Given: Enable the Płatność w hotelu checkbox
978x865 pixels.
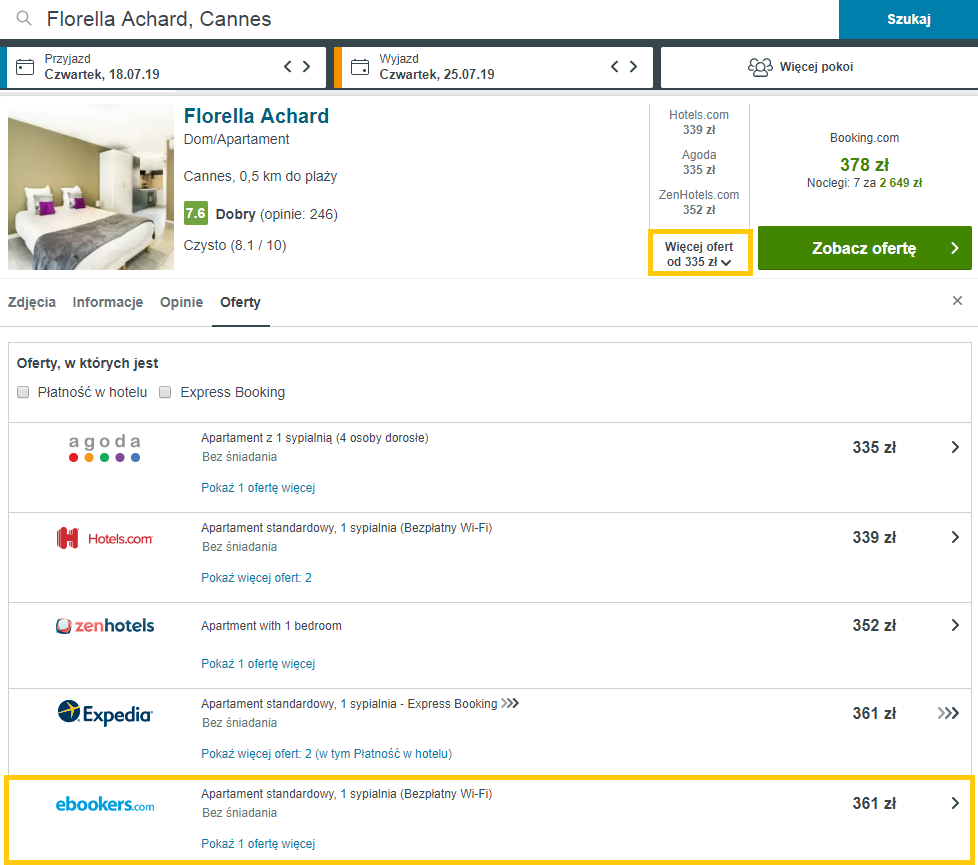Looking at the screenshot, I should tap(23, 392).
